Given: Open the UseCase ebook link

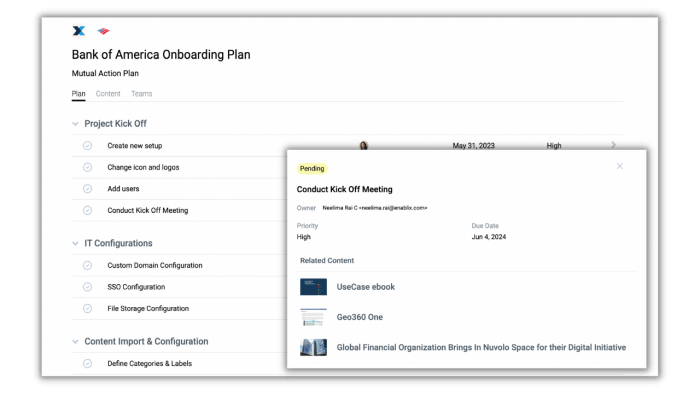Looking at the screenshot, I should click(x=366, y=287).
